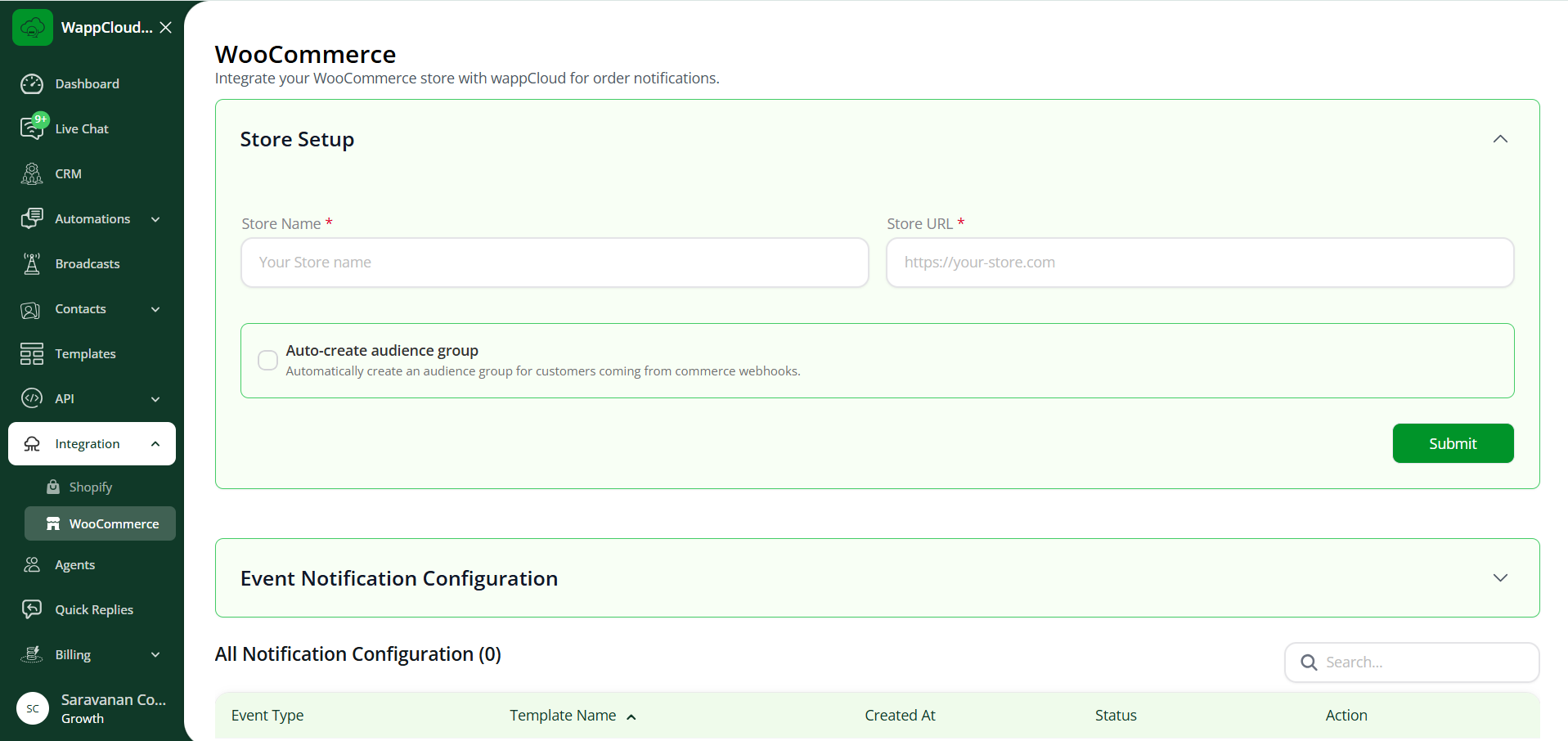Open Saravanan Co... account name
Viewport: 1568px width, 741px height.
click(114, 700)
